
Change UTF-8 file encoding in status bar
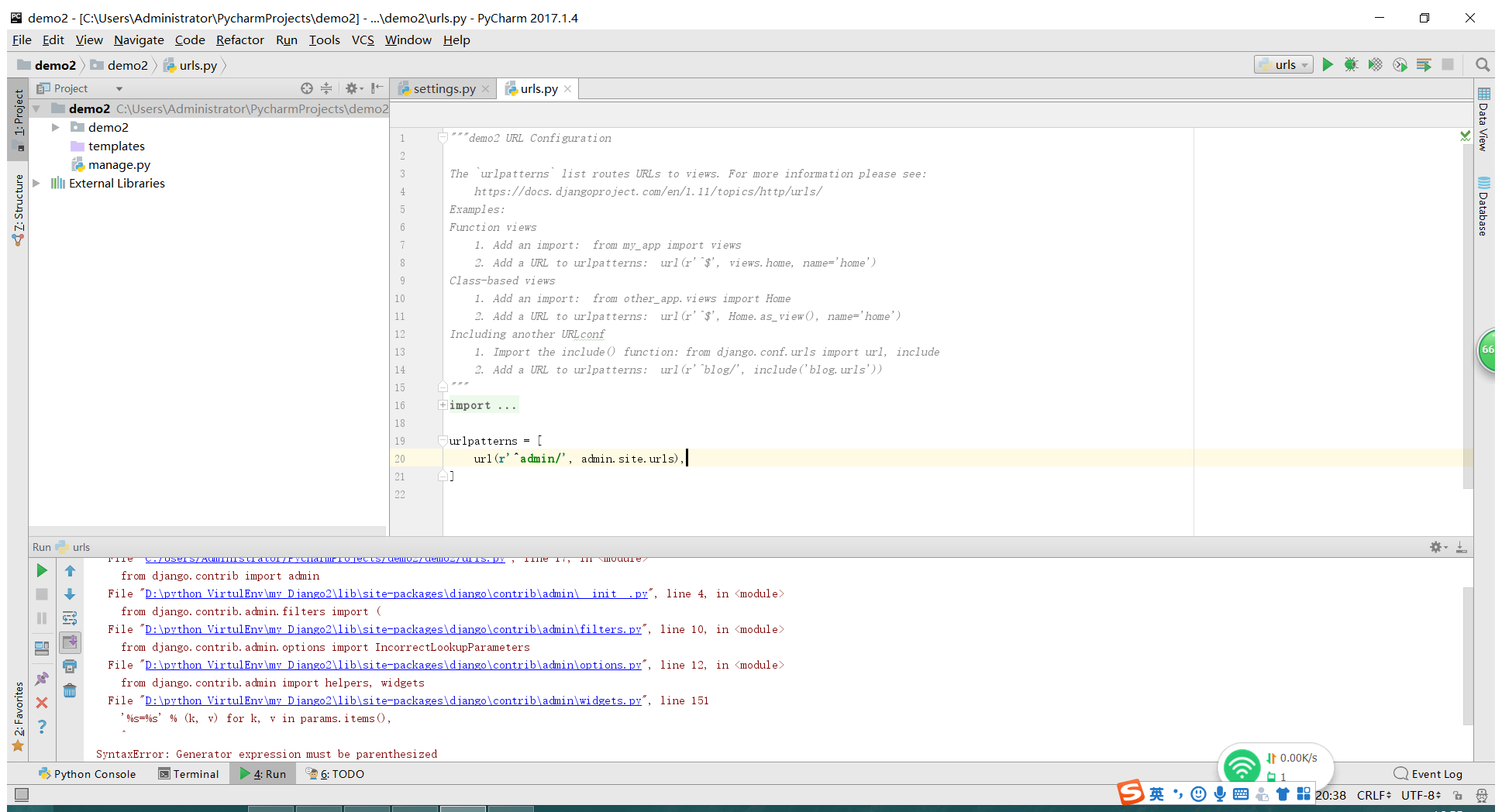[x=1421, y=795]
